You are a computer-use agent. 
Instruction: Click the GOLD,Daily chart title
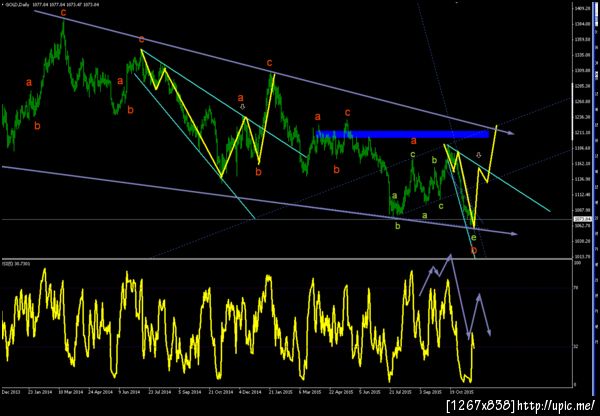[17, 3]
